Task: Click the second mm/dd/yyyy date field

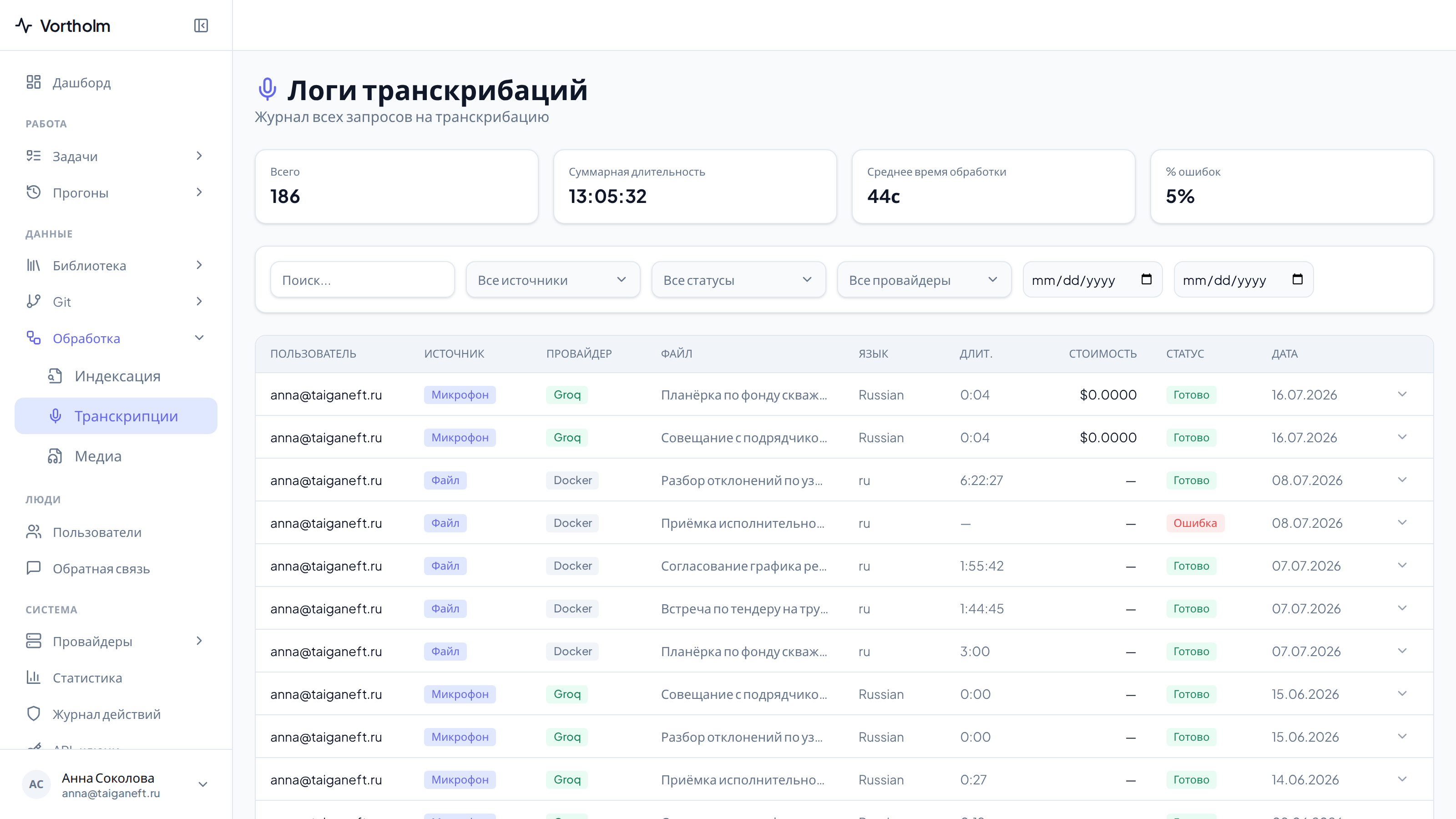Action: (x=1244, y=280)
